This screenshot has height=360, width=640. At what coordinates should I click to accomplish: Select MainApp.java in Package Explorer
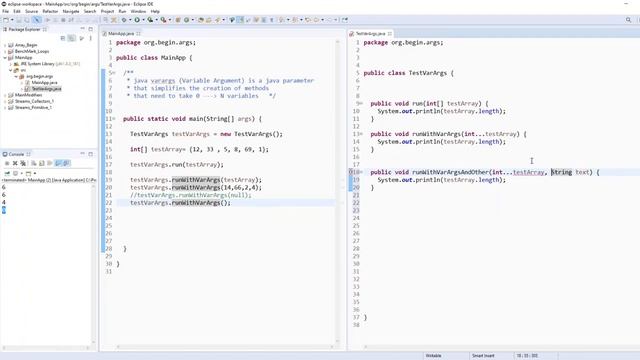click(44, 82)
